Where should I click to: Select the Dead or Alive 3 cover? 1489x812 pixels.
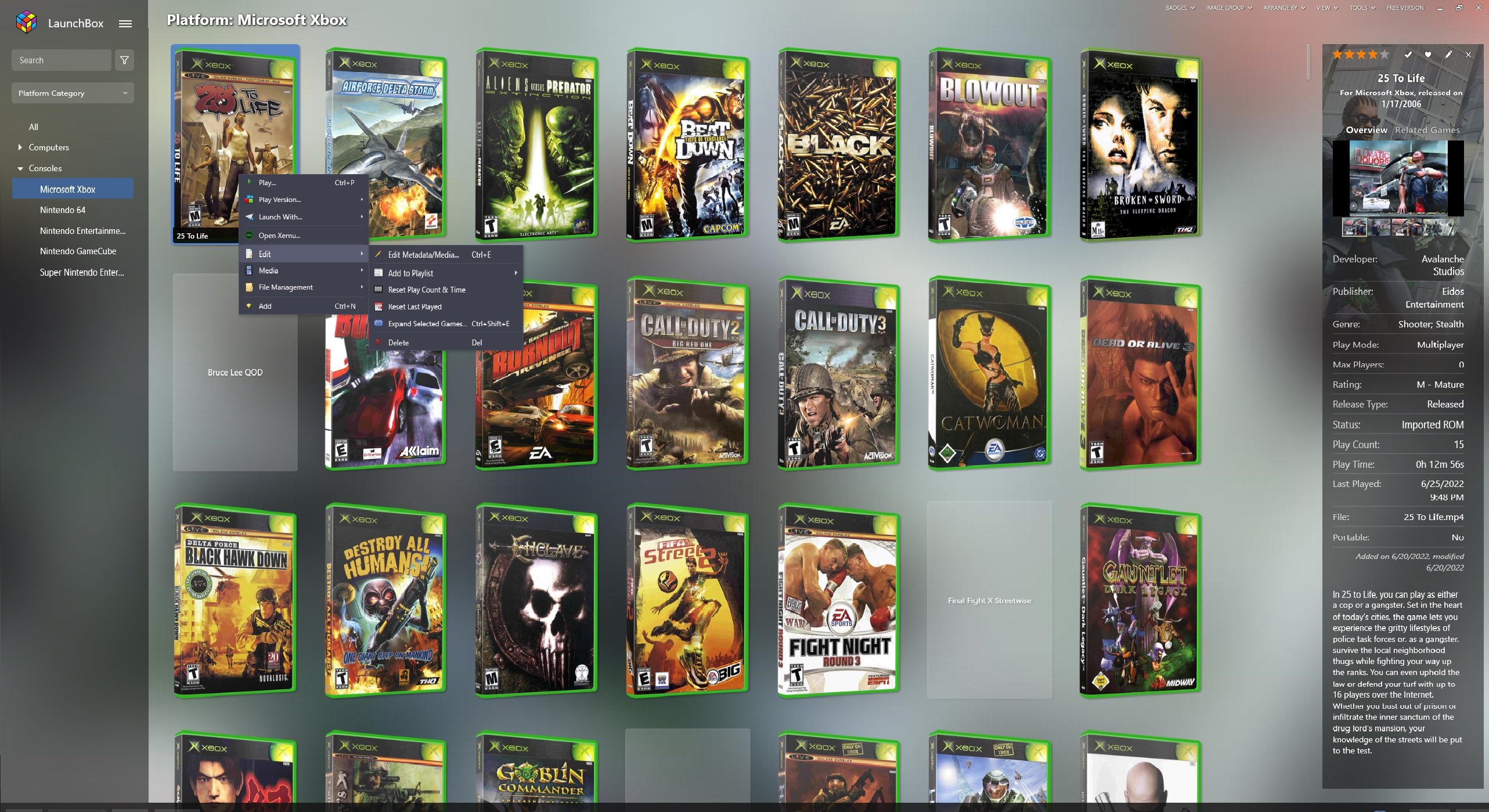[x=1140, y=373]
